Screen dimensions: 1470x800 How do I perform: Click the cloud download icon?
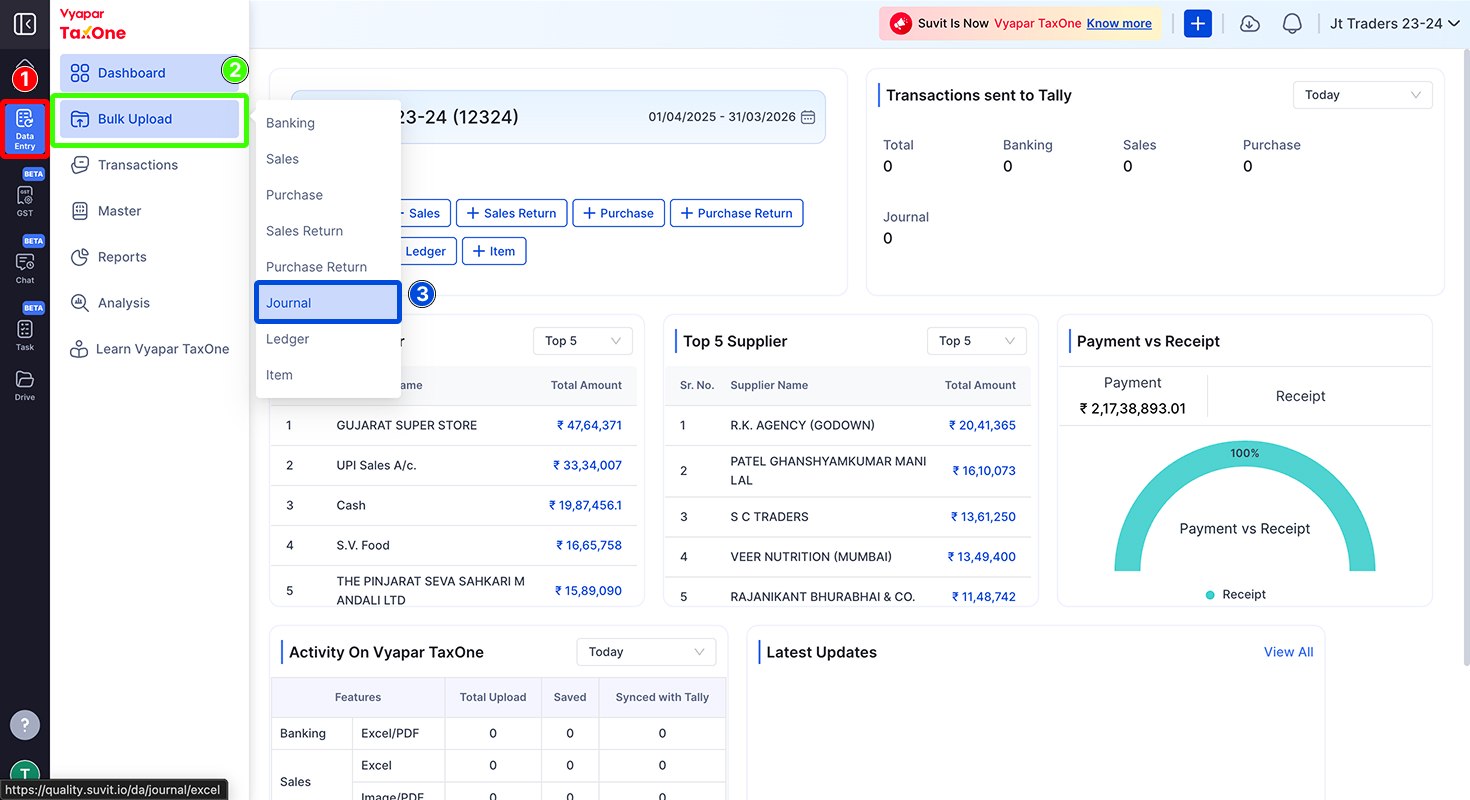coord(1250,23)
